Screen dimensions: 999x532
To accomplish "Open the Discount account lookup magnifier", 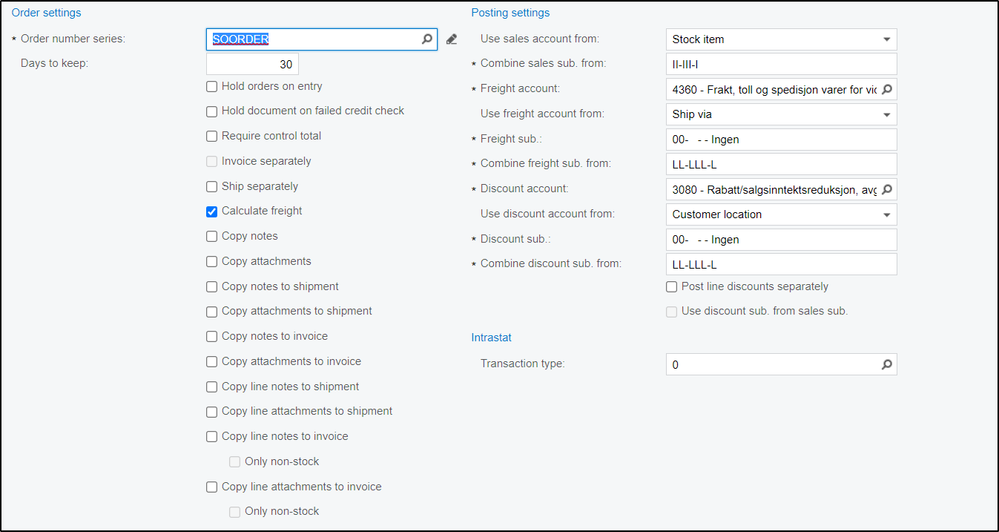I will tap(886, 190).
